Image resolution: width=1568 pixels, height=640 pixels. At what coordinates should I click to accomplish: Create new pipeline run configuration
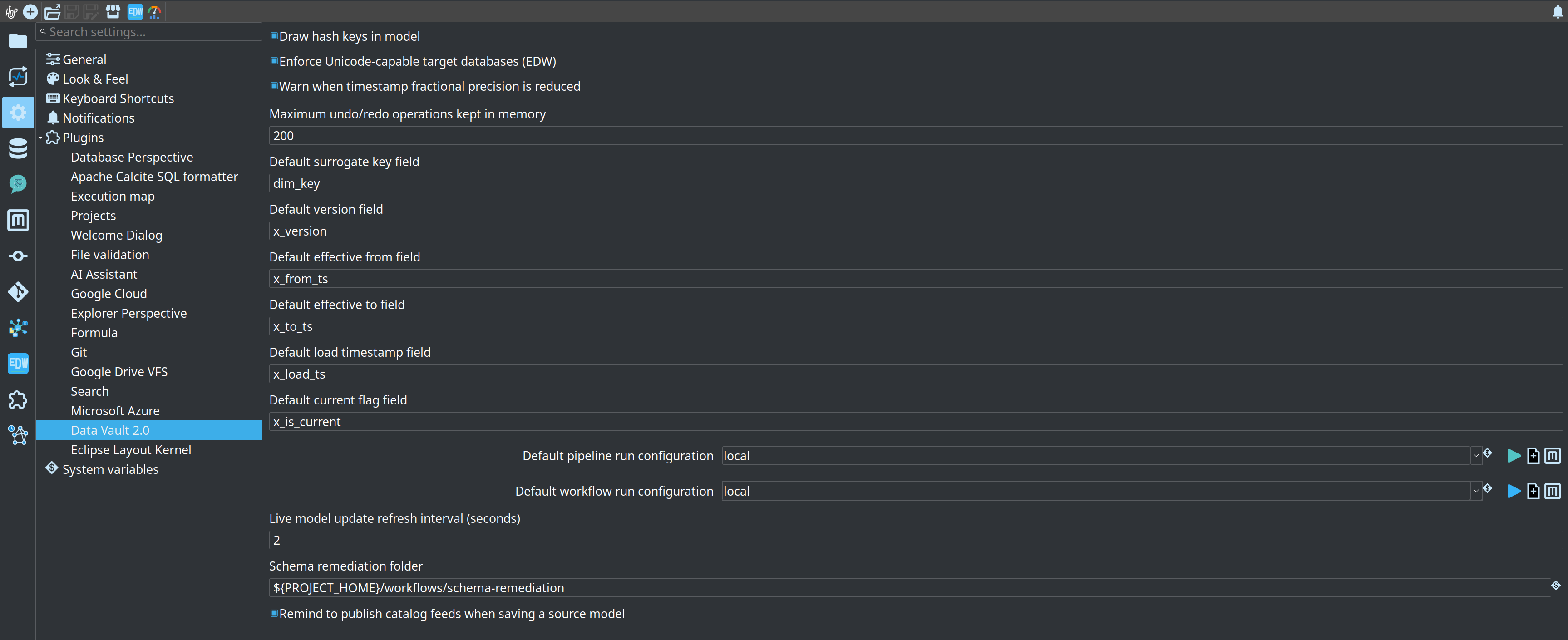pos(1533,456)
